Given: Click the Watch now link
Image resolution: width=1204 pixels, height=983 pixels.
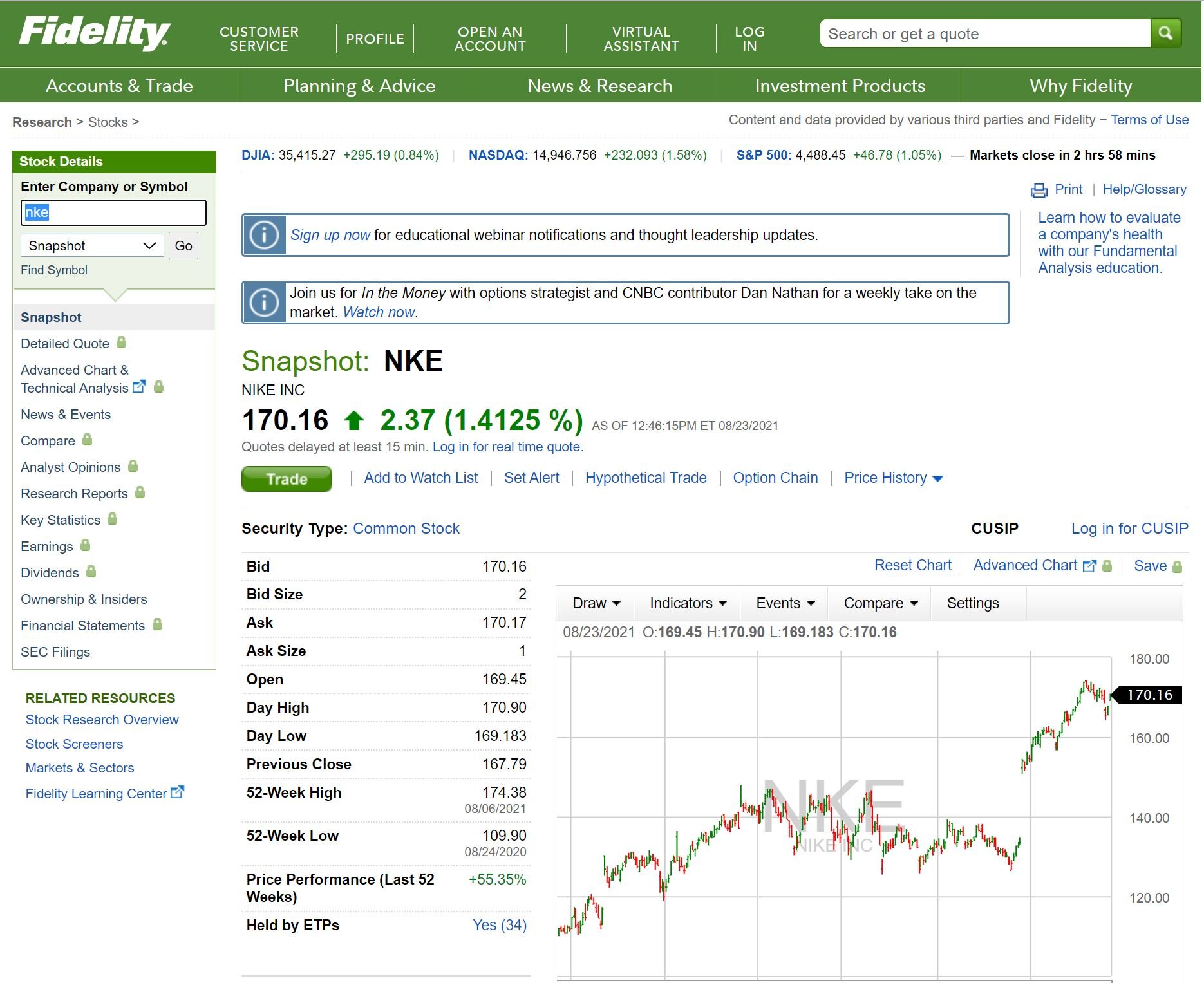Looking at the screenshot, I should tap(379, 312).
